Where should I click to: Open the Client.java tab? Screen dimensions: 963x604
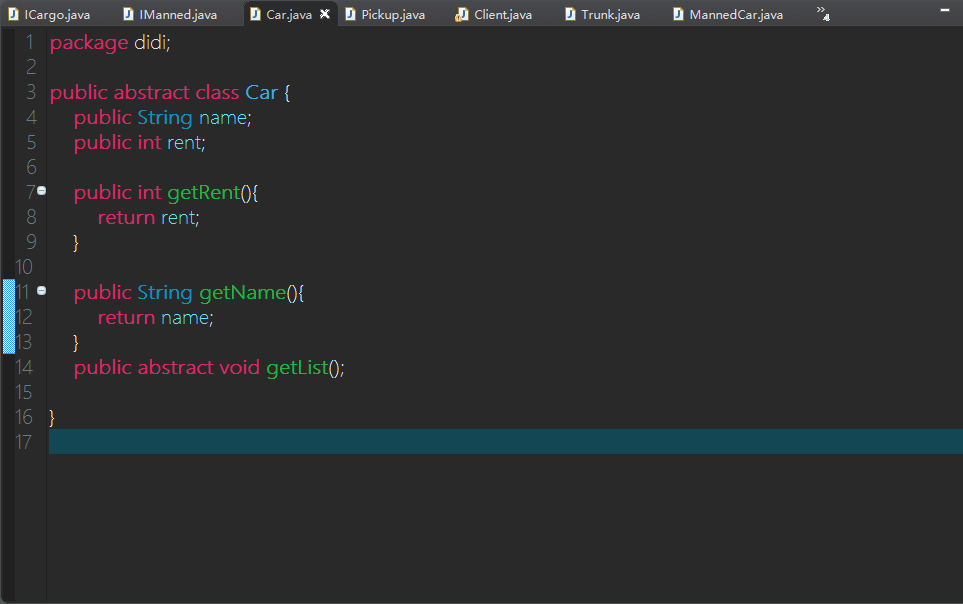[503, 15]
